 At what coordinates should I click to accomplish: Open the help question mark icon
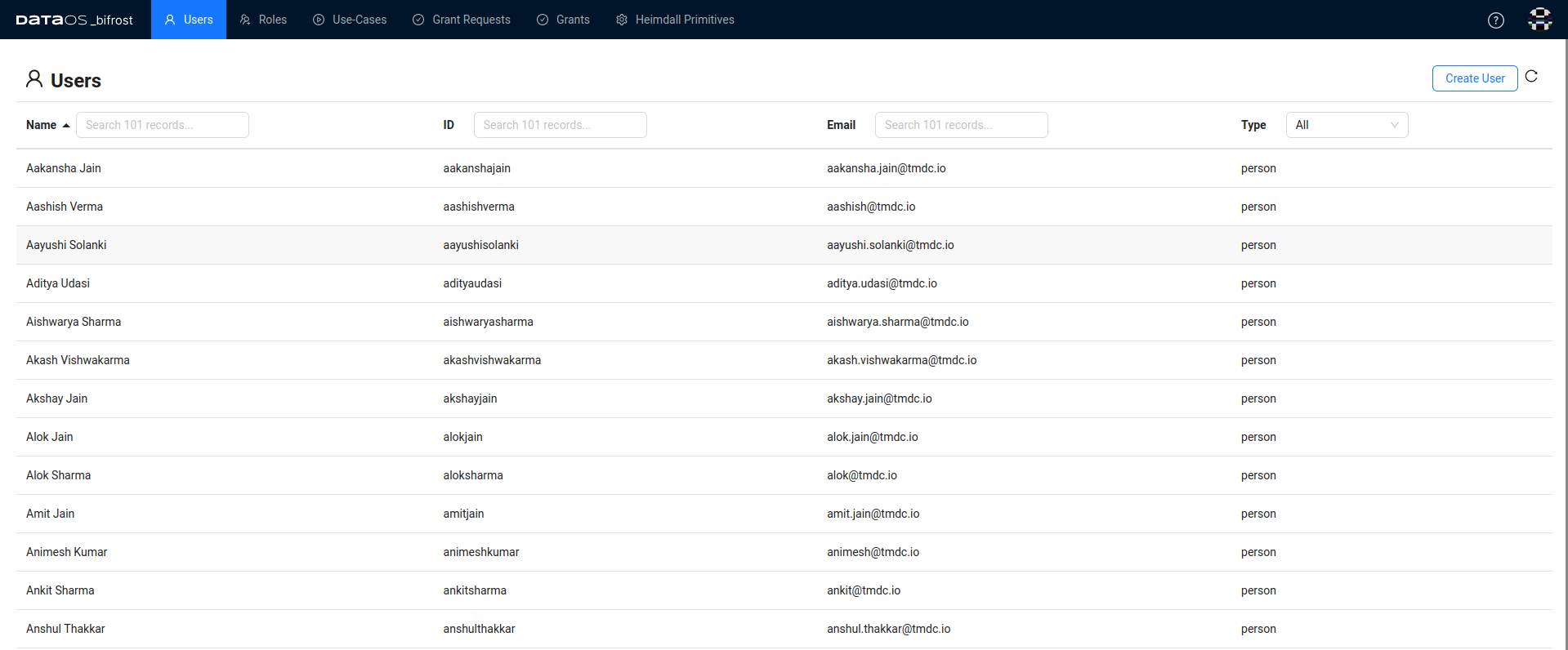1495,20
